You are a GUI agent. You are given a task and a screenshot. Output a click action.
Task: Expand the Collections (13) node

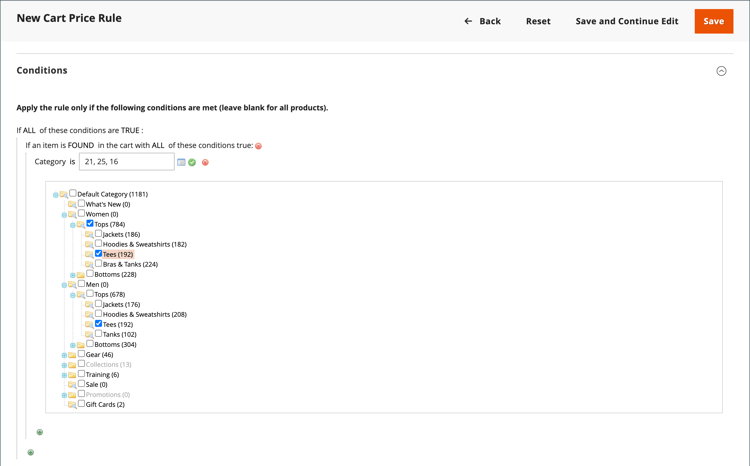64,365
